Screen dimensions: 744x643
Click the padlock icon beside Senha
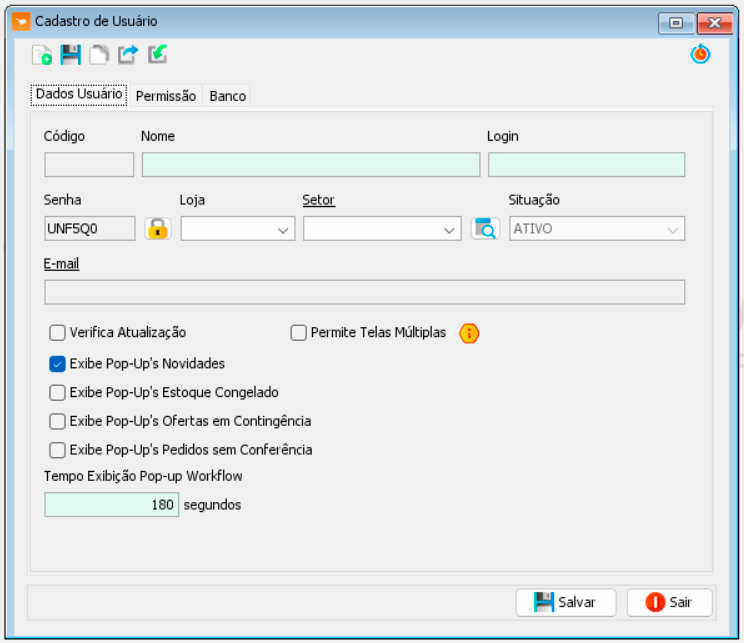[158, 229]
